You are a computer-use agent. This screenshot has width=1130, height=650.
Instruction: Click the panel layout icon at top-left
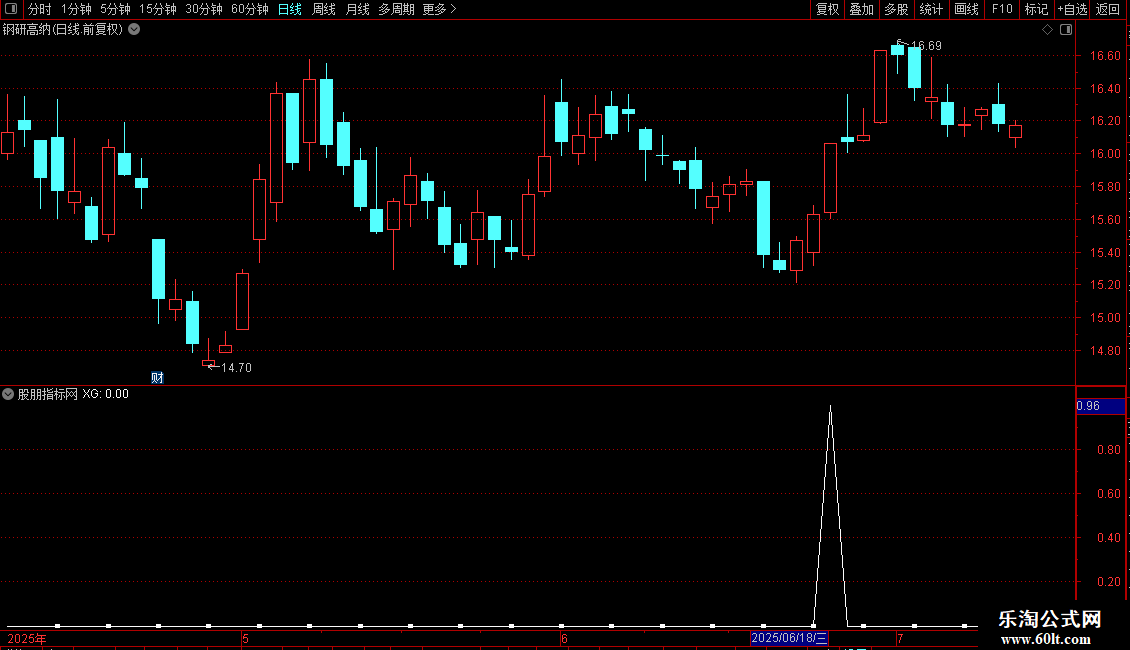click(x=11, y=9)
